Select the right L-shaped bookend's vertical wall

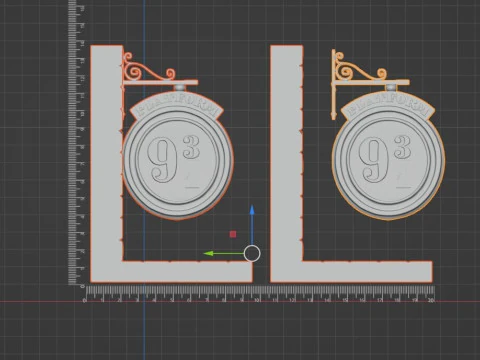pyautogui.click(x=286, y=153)
